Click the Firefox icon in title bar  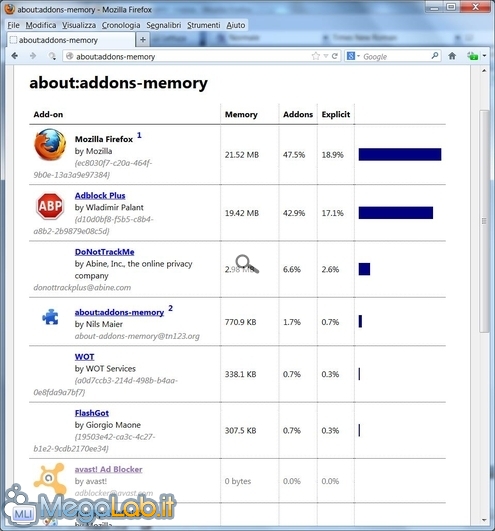click(9, 9)
